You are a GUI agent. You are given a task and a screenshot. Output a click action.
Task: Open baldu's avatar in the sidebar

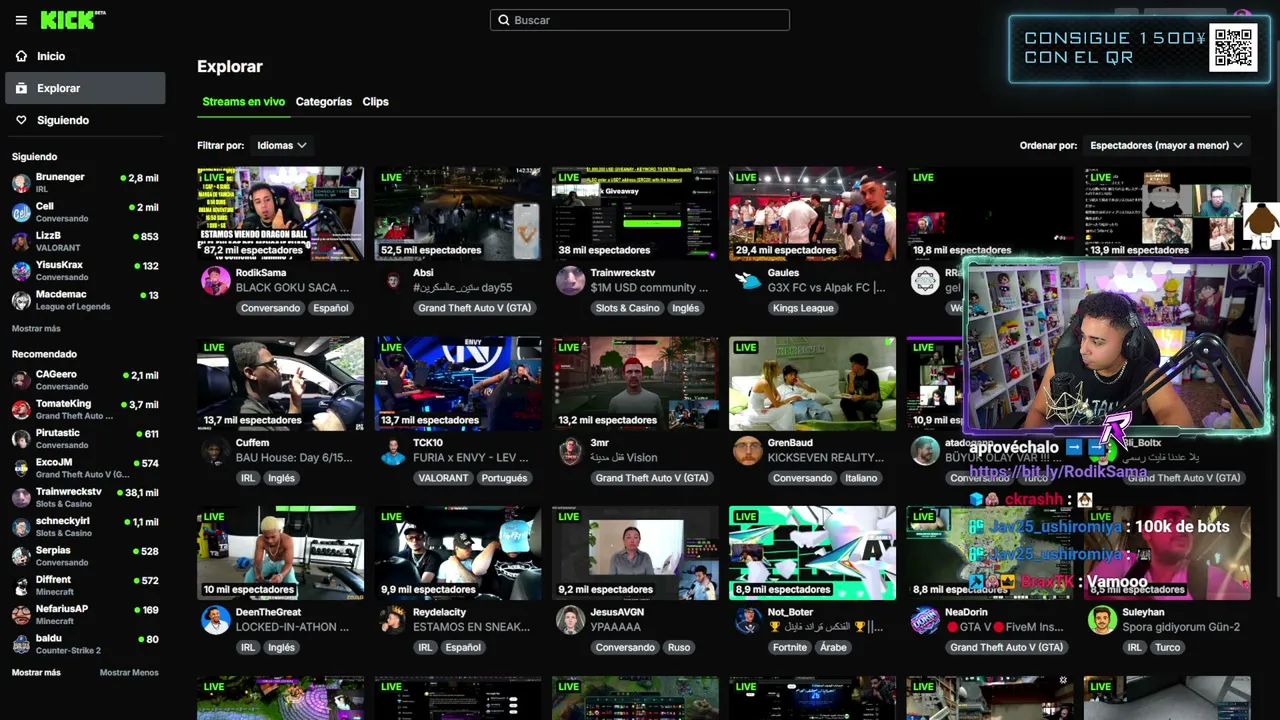coord(21,644)
